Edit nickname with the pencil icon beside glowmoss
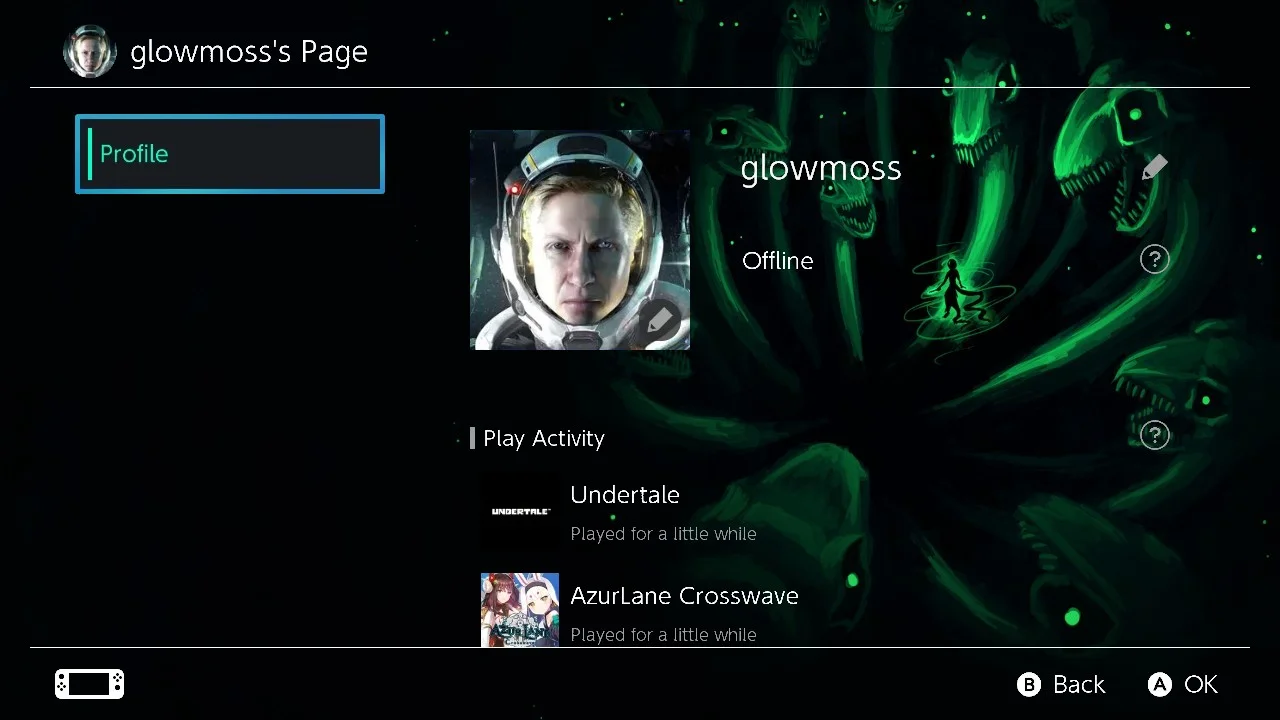This screenshot has width=1280, height=720. [x=1154, y=167]
